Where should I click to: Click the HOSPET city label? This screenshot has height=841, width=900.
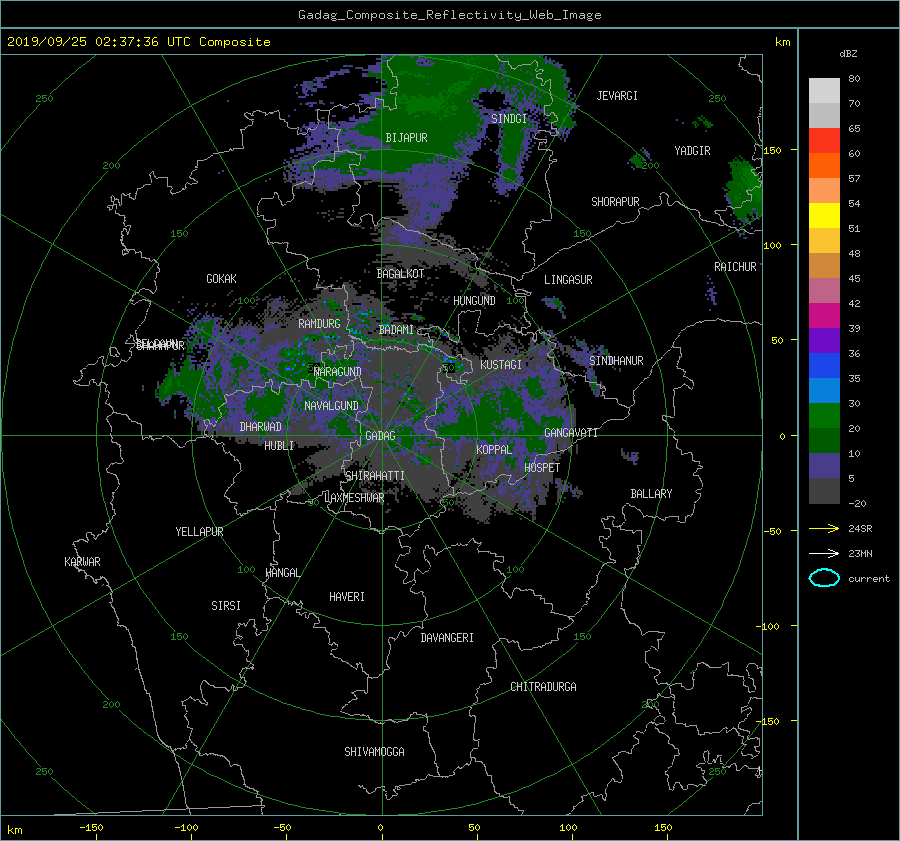pyautogui.click(x=542, y=468)
